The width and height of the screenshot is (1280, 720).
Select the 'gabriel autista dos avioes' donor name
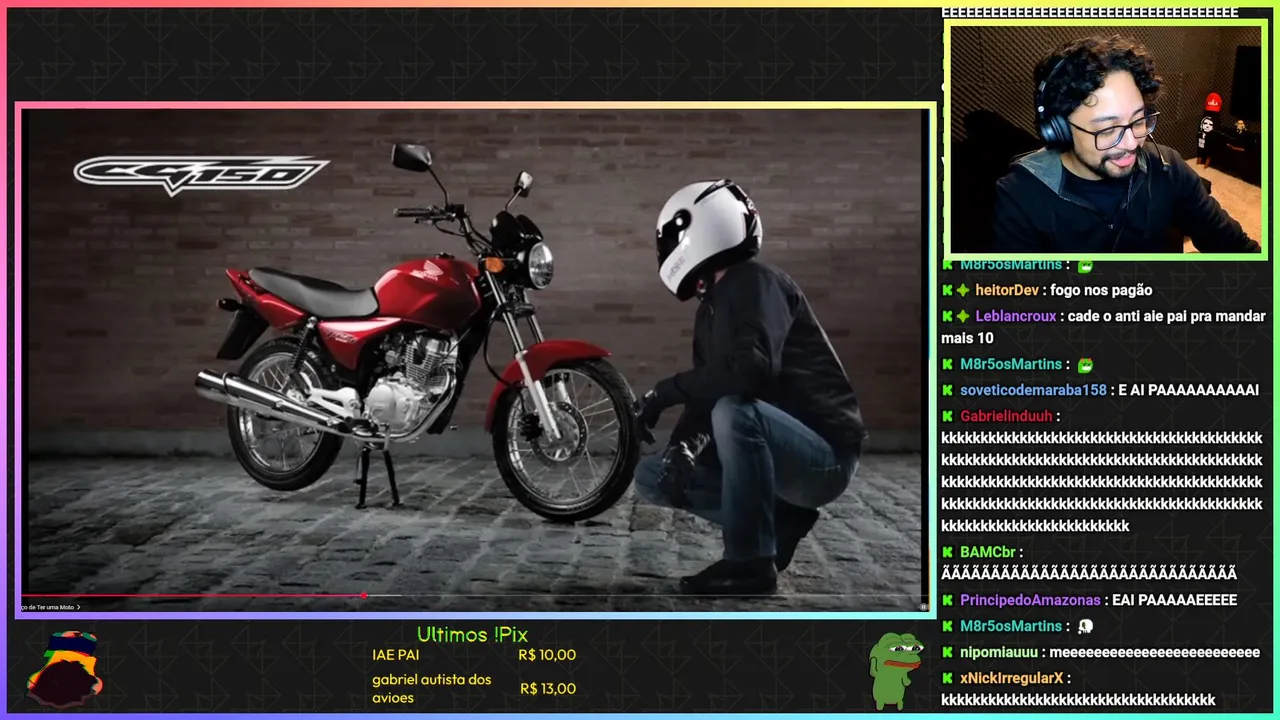[432, 688]
